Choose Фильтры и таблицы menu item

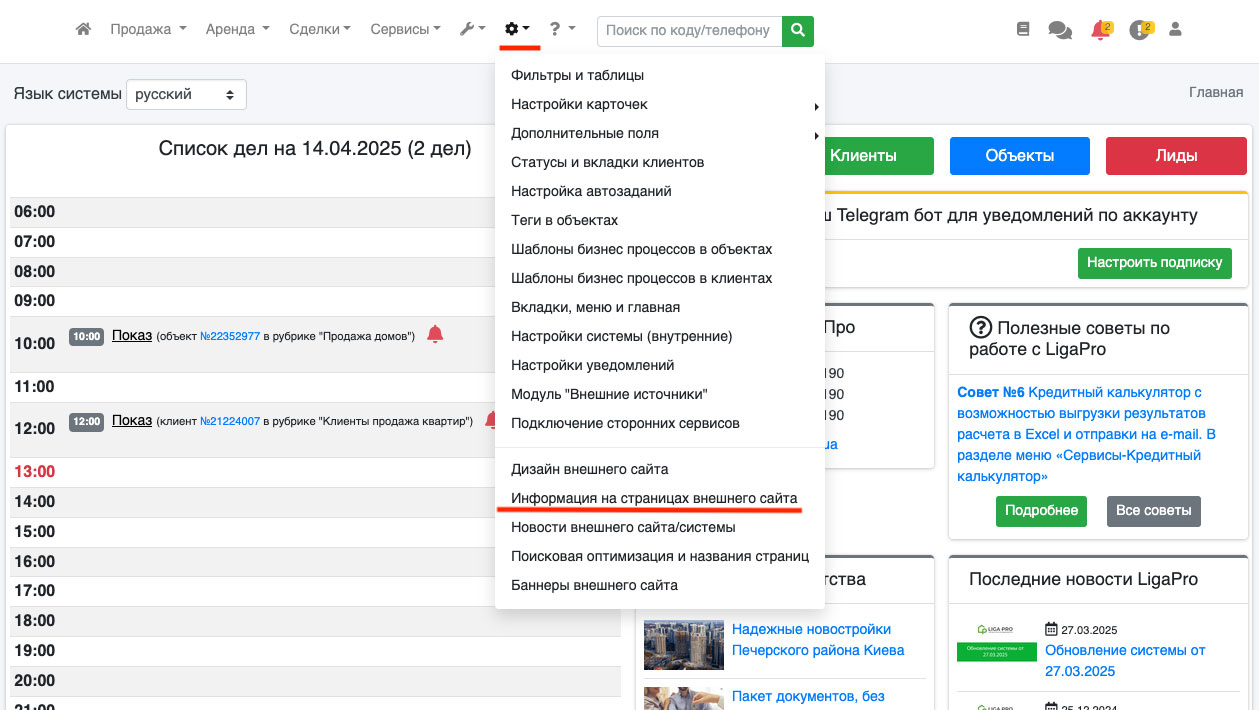click(577, 75)
